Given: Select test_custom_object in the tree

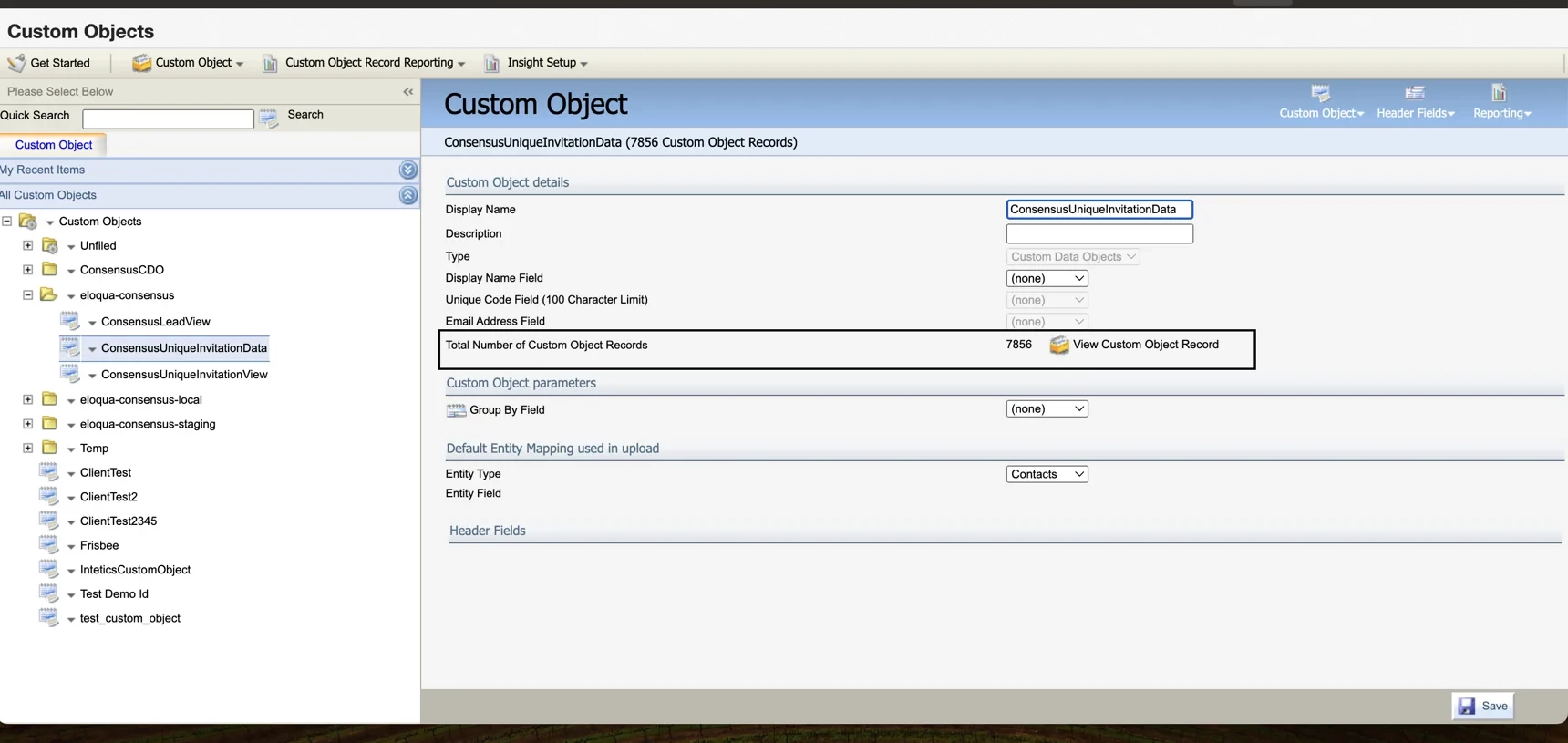Looking at the screenshot, I should point(130,618).
